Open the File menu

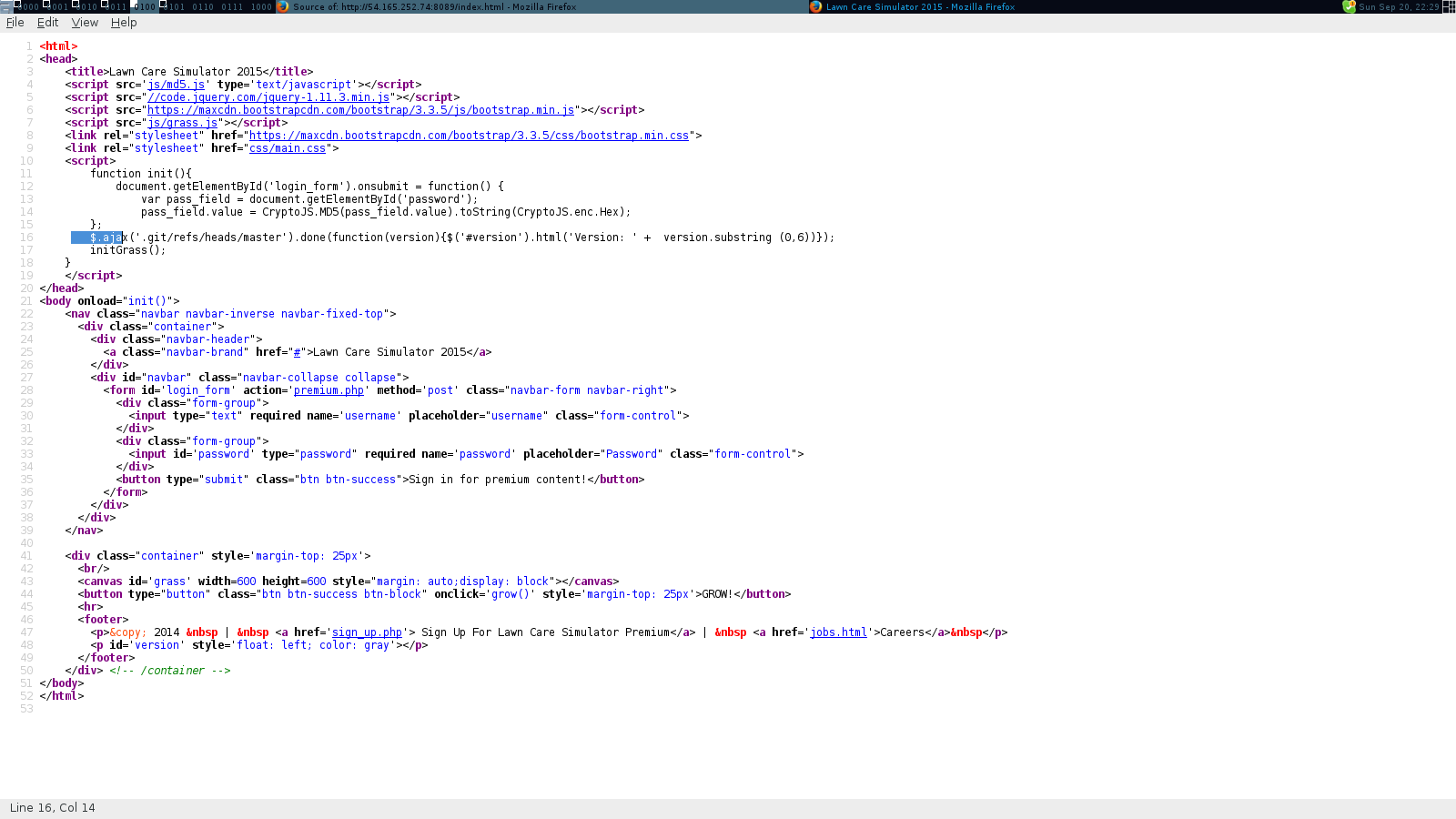tap(15, 23)
